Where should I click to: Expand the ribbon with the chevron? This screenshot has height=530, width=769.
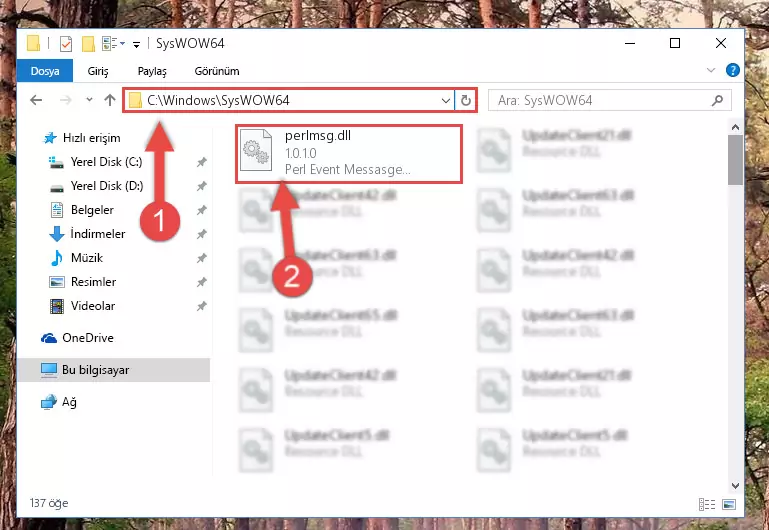711,71
